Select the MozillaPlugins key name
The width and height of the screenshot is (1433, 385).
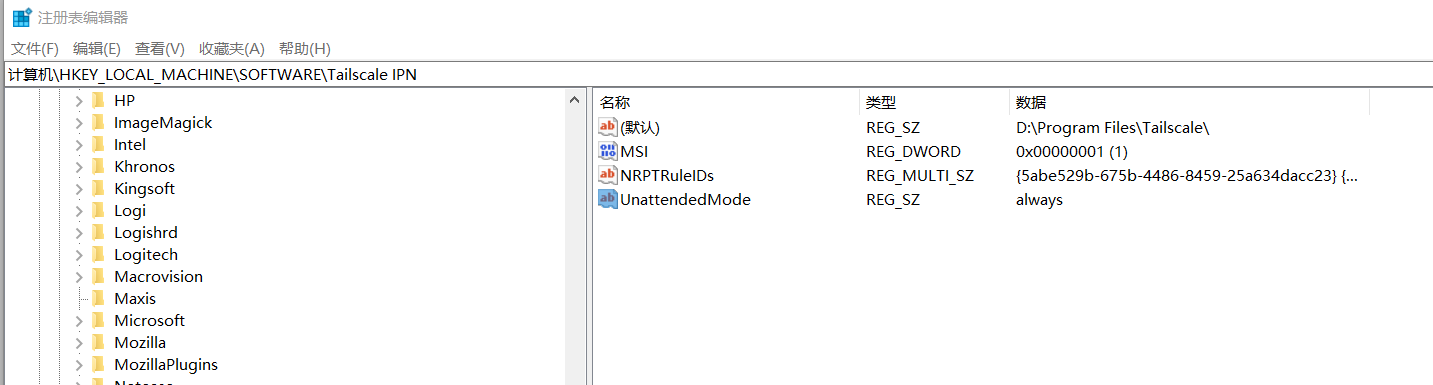[166, 365]
